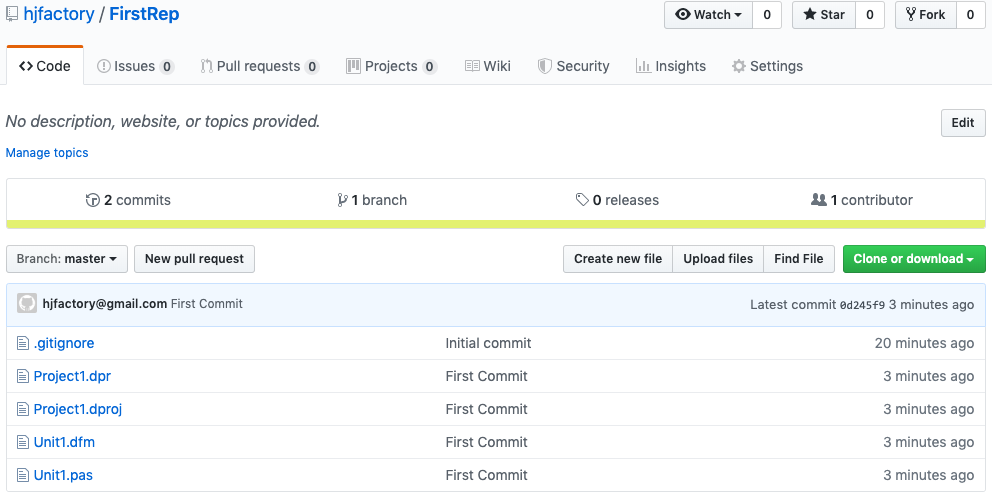Open the repository Settings tab
Image resolution: width=992 pixels, height=499 pixels.
tap(767, 66)
